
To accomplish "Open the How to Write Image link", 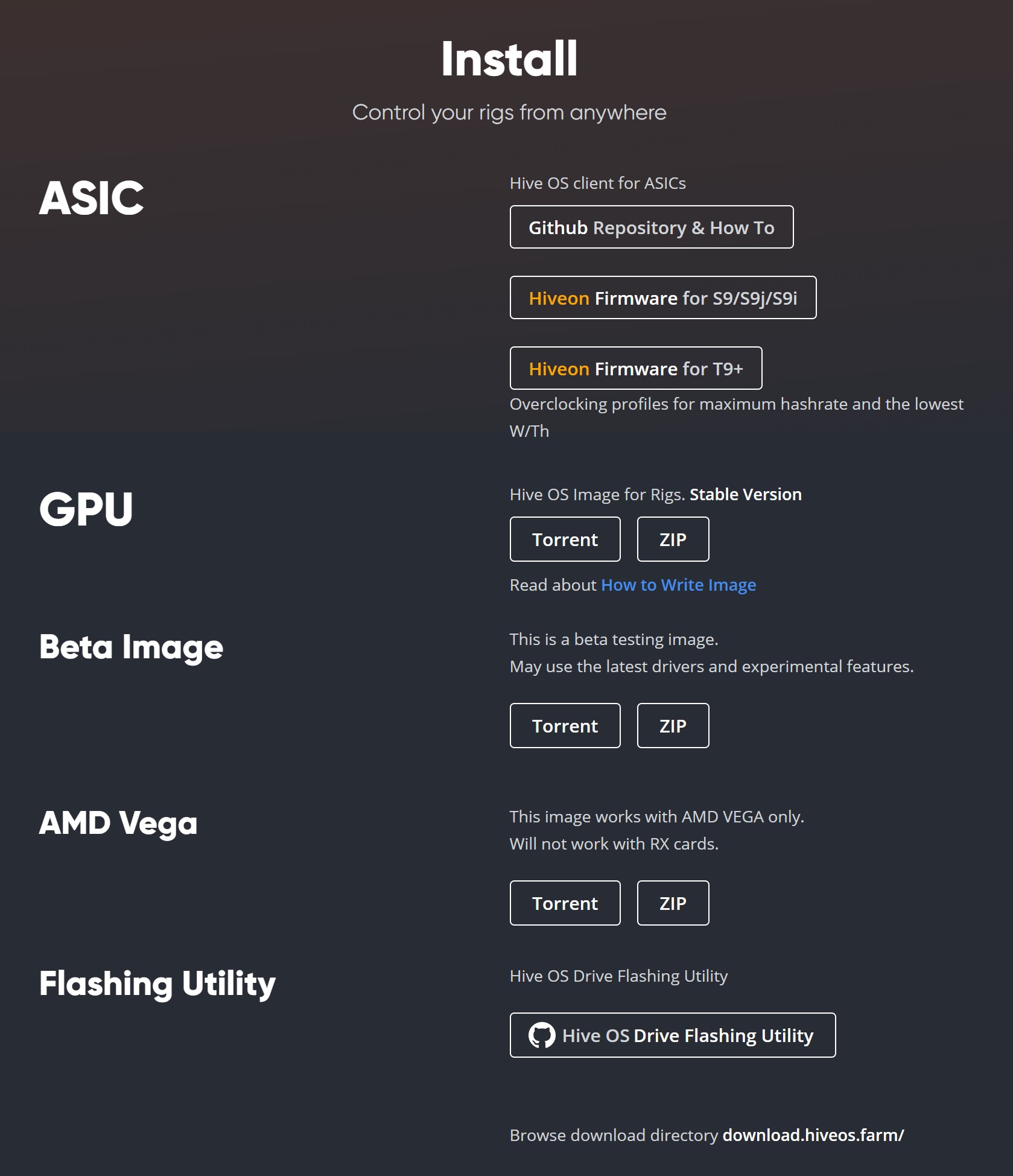I will [x=679, y=585].
